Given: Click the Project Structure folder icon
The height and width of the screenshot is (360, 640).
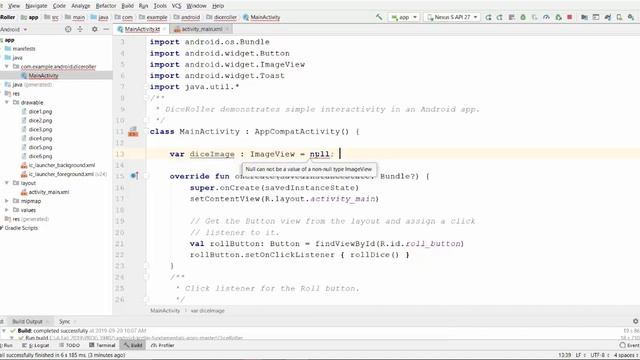Looking at the screenshot, I should coord(584,17).
